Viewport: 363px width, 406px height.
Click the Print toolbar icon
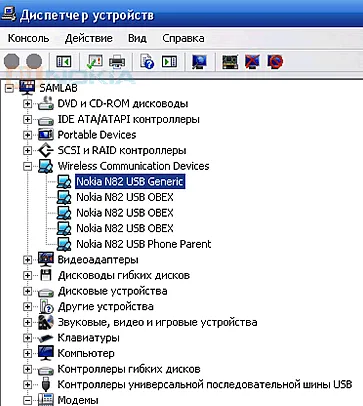tap(117, 62)
